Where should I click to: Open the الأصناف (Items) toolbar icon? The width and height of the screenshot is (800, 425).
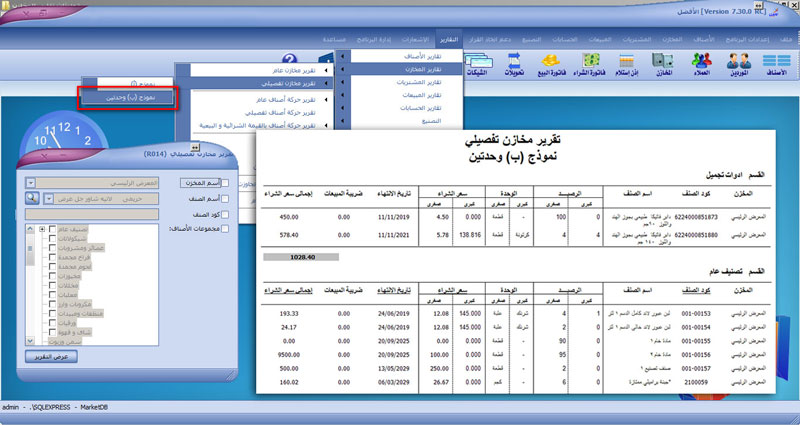(777, 65)
